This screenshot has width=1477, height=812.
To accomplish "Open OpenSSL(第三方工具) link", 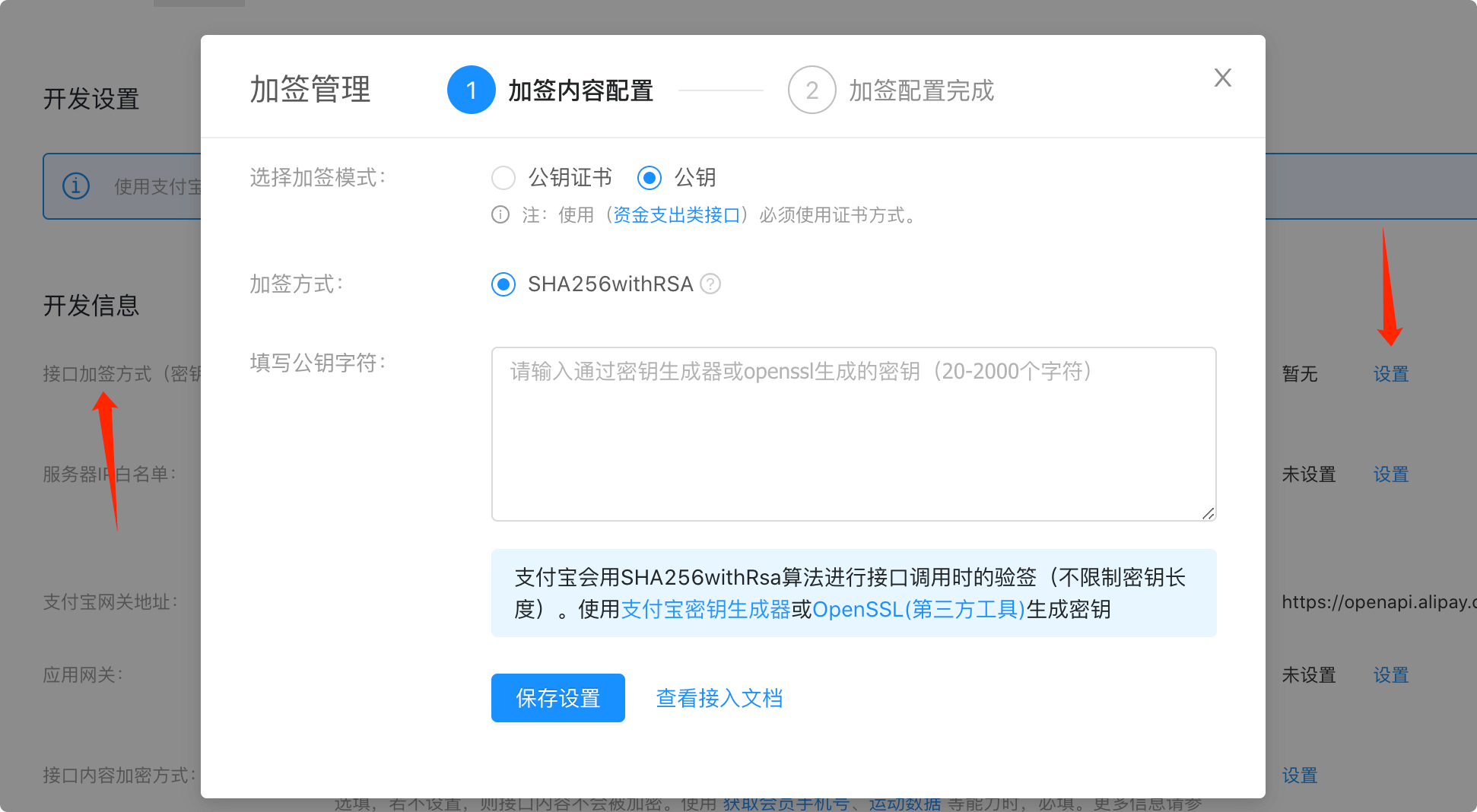I will (x=919, y=610).
